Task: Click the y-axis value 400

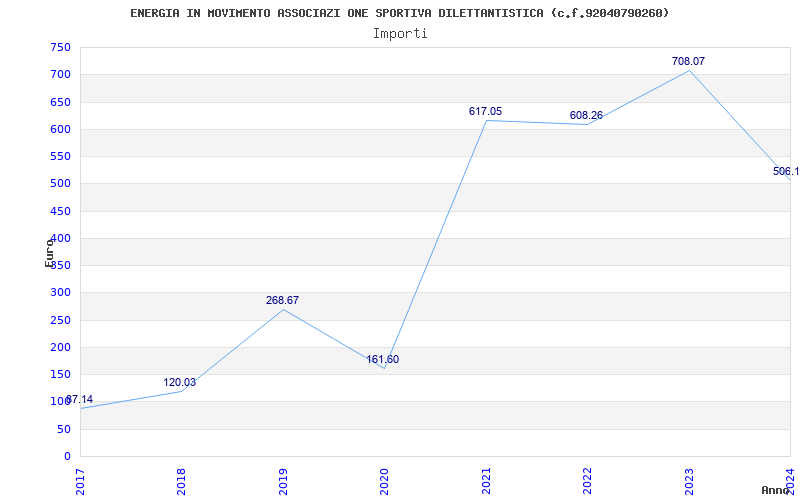Action: tap(60, 238)
